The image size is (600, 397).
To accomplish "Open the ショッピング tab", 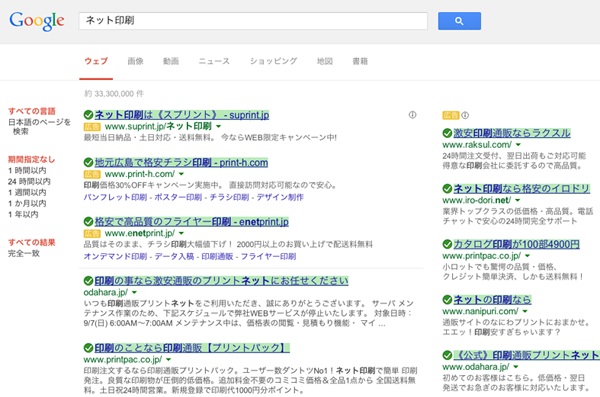I will coord(274,61).
